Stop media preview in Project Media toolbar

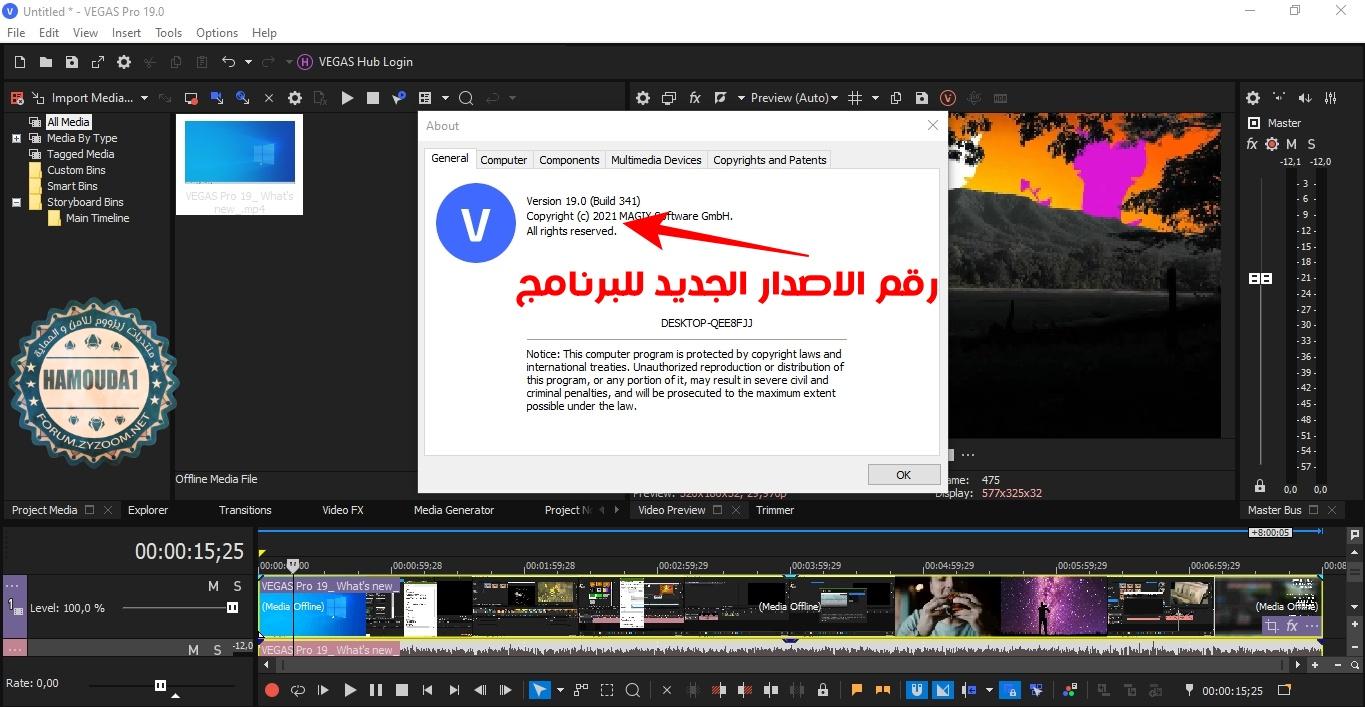[x=373, y=98]
